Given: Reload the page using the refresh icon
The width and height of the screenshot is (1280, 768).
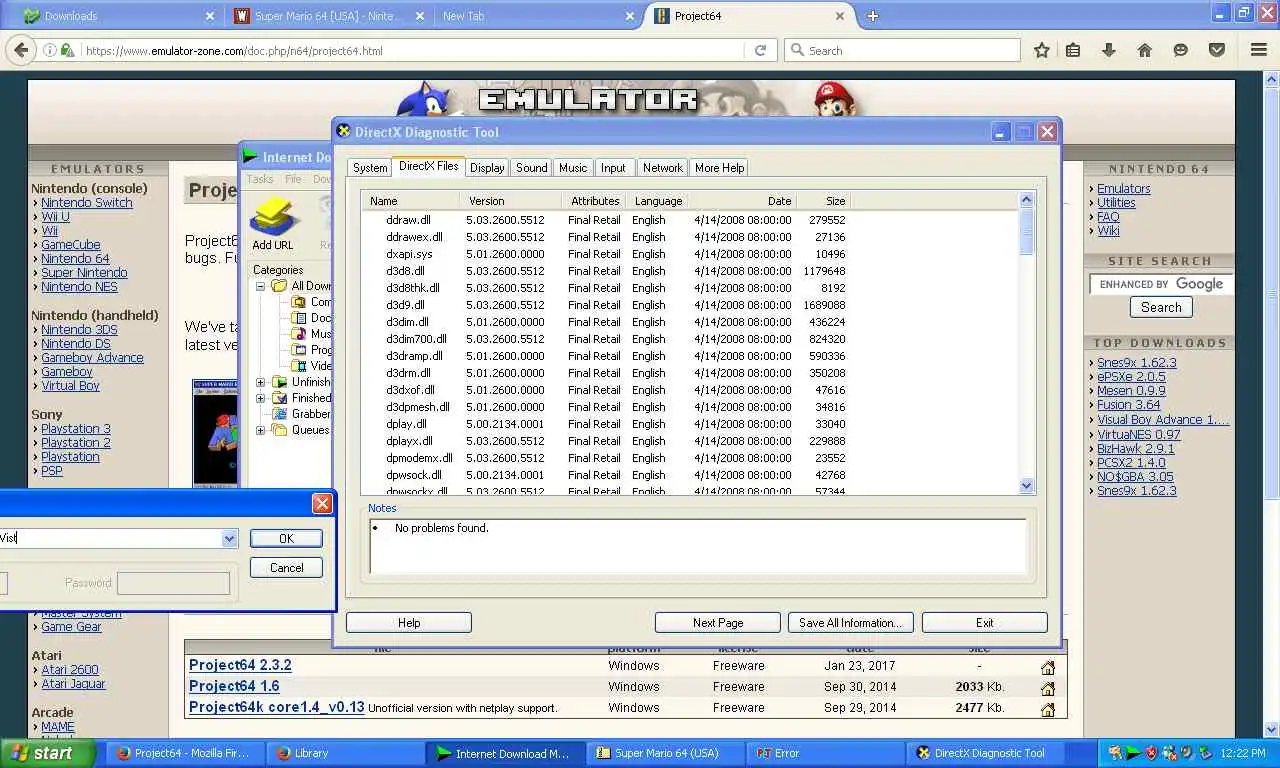Looking at the screenshot, I should [760, 50].
